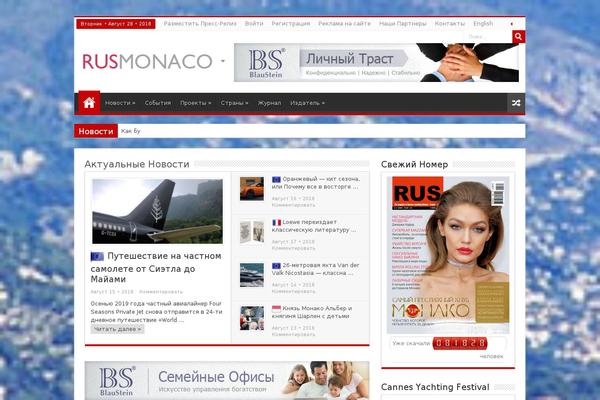Open the Новости dropdown menu
600x400 pixels.
coord(120,103)
